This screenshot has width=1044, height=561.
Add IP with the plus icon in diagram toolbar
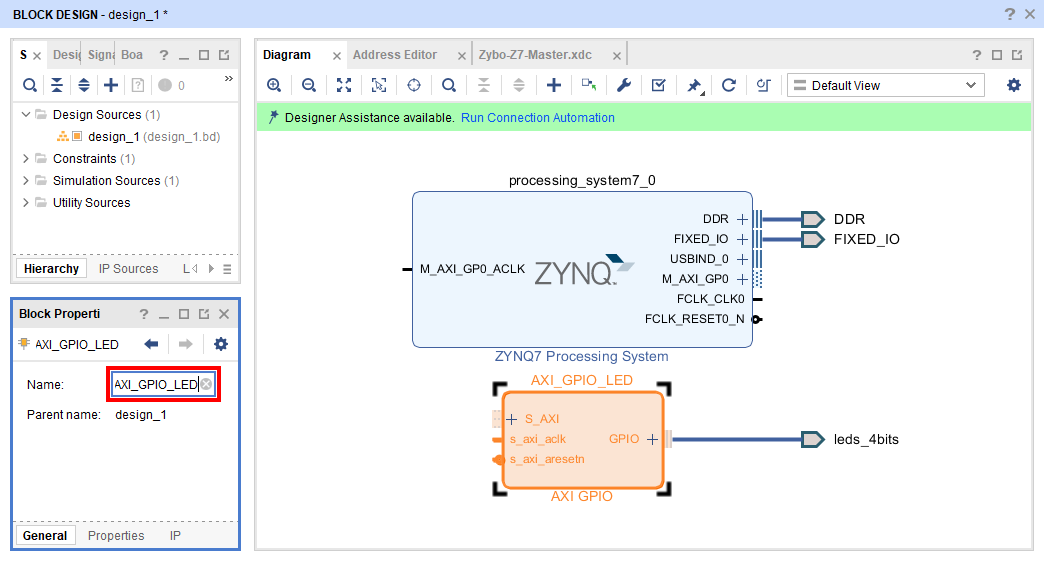point(554,85)
